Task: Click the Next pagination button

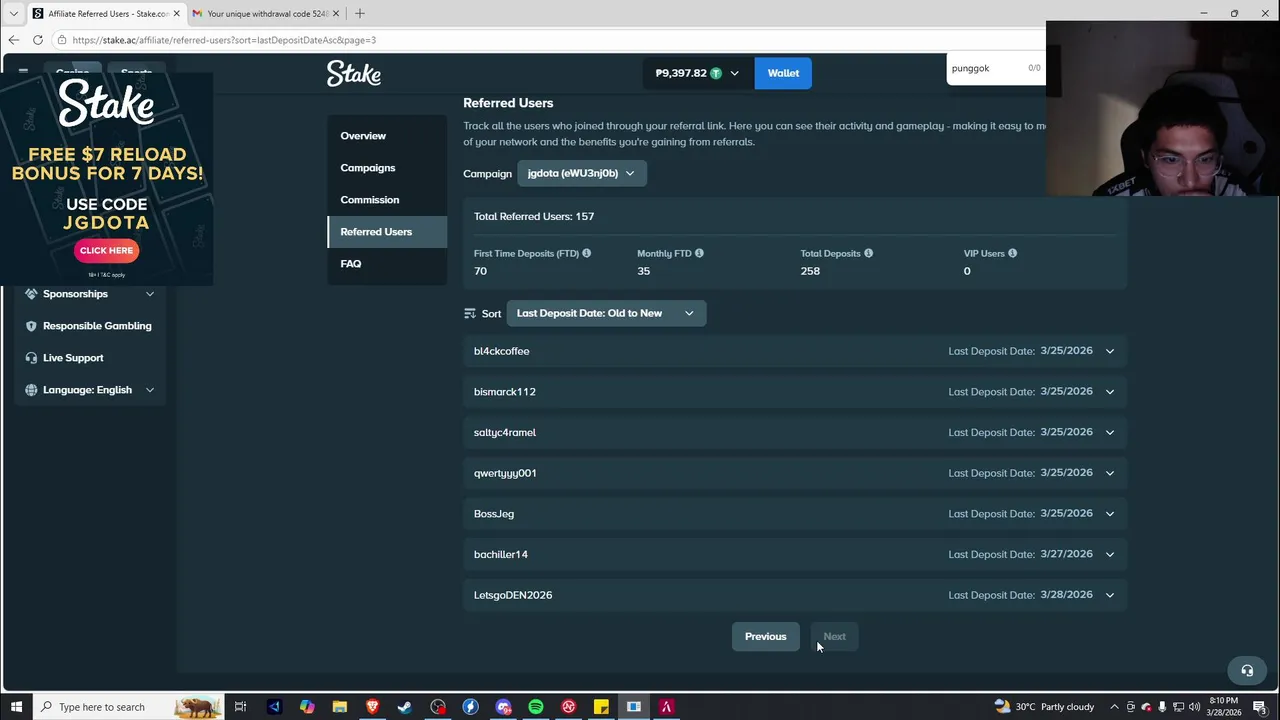Action: tap(834, 636)
